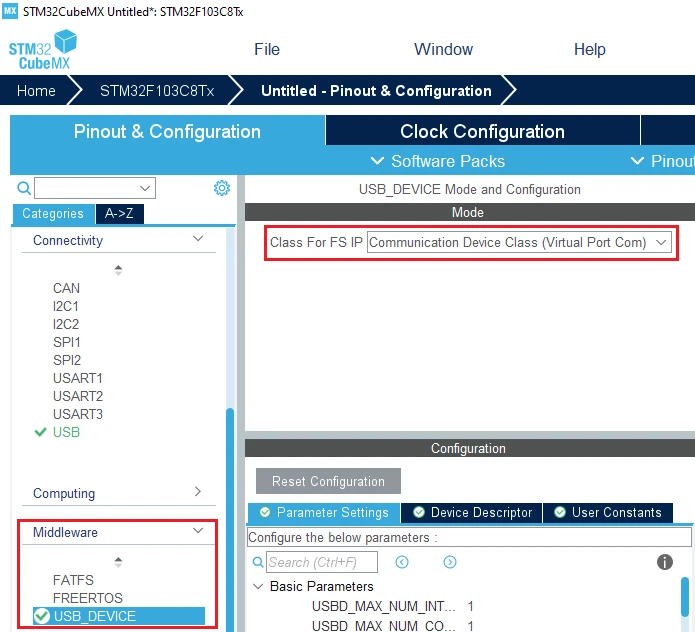Open the category search combo box
695x632 pixels.
pos(95,188)
